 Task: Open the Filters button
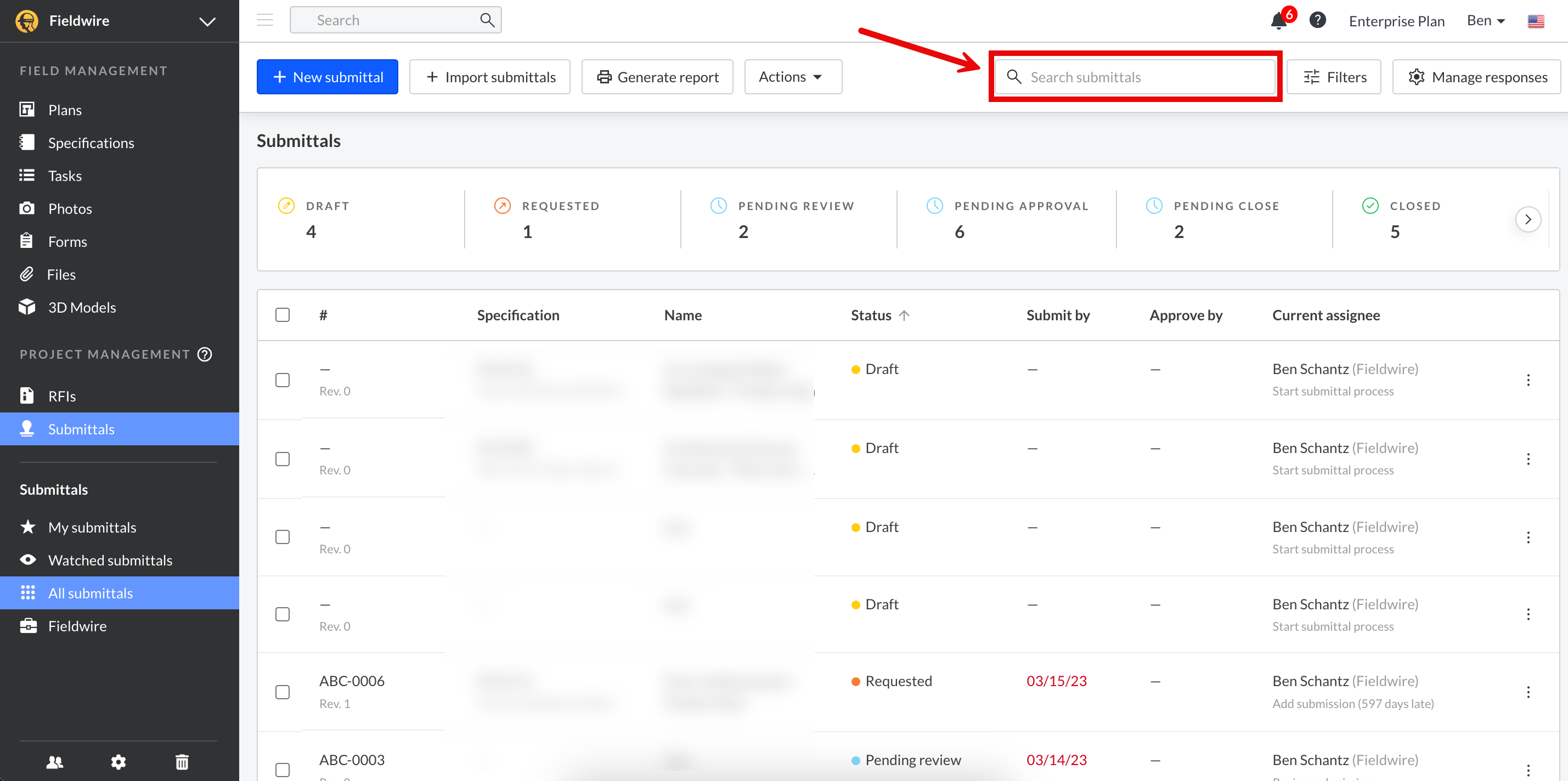1334,77
